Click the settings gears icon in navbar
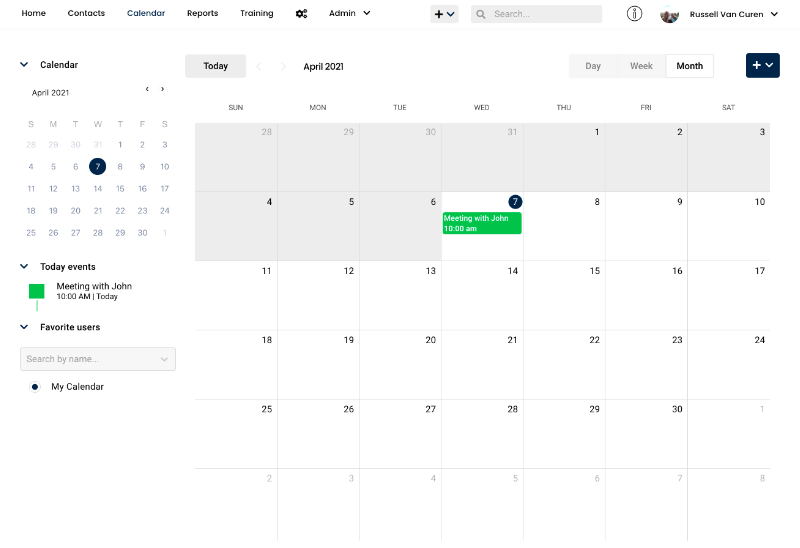 click(x=301, y=14)
